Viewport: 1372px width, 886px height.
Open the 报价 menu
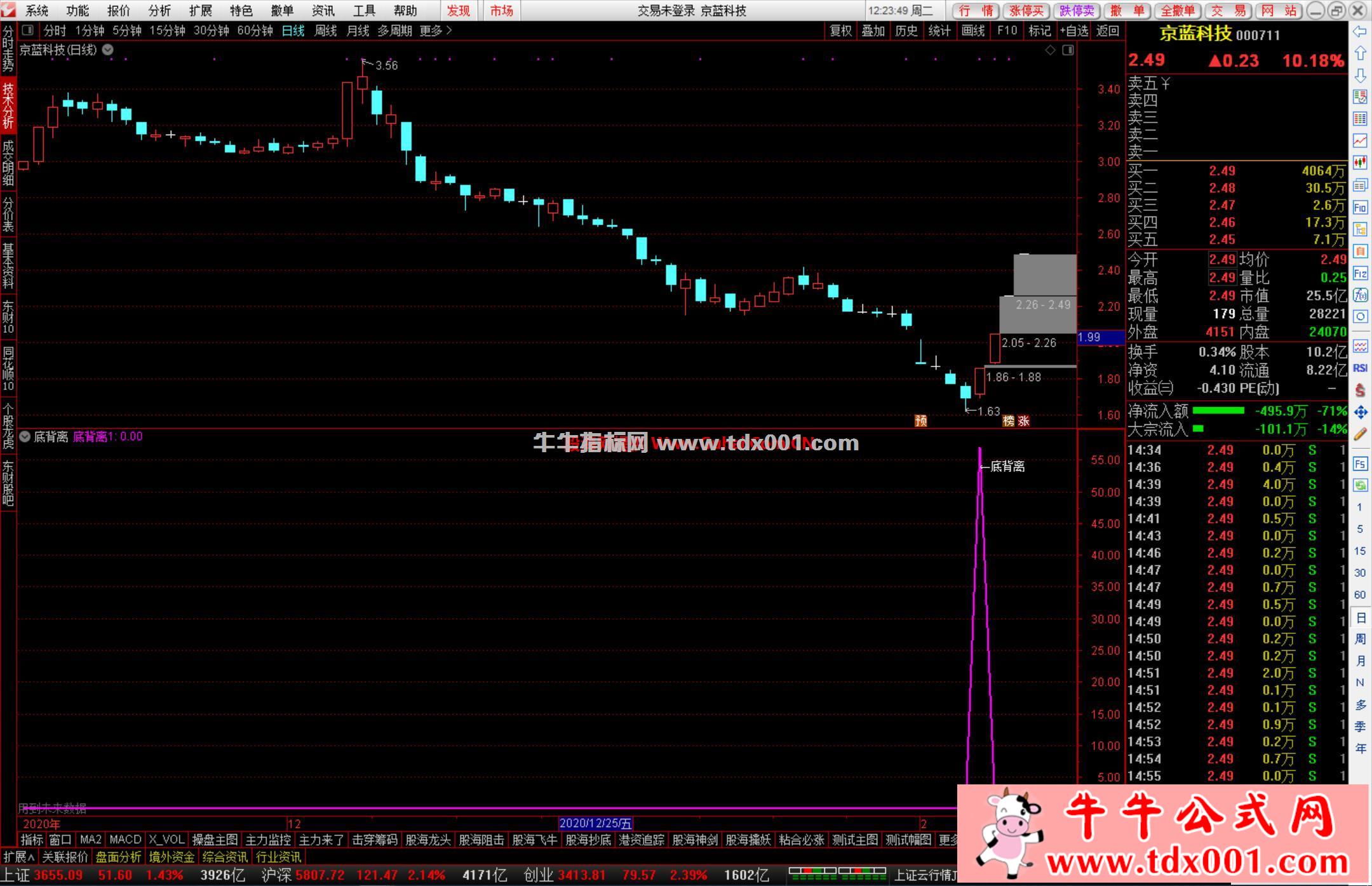pyautogui.click(x=119, y=11)
